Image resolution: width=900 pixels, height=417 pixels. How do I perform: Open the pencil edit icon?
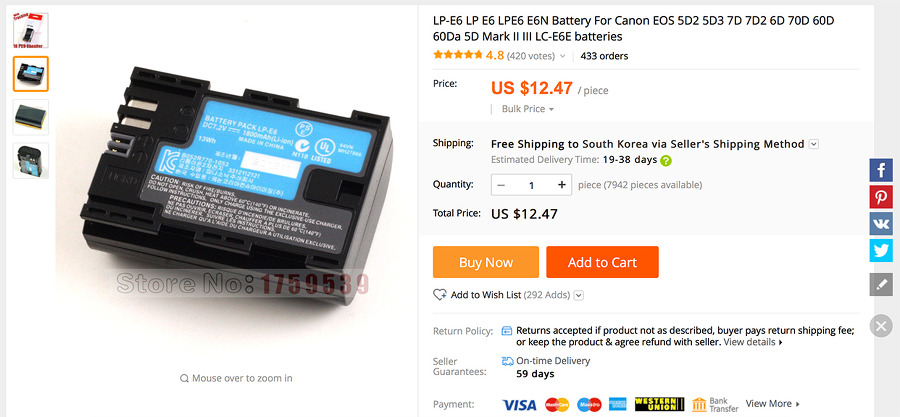[880, 285]
